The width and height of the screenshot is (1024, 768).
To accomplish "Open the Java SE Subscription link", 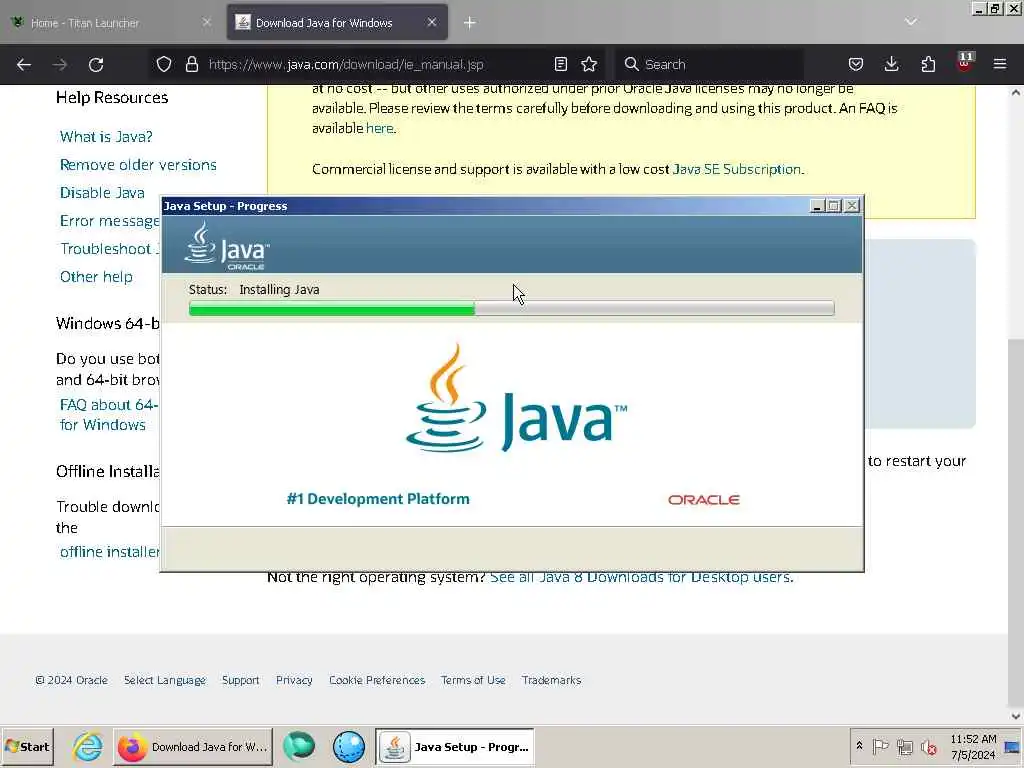I will click(x=737, y=169).
